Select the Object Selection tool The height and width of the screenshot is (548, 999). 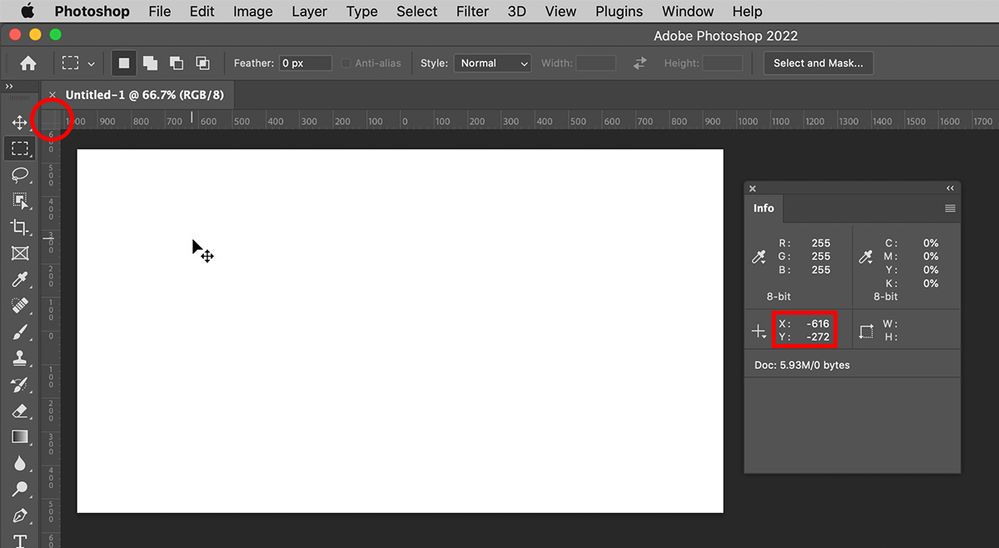click(x=20, y=201)
